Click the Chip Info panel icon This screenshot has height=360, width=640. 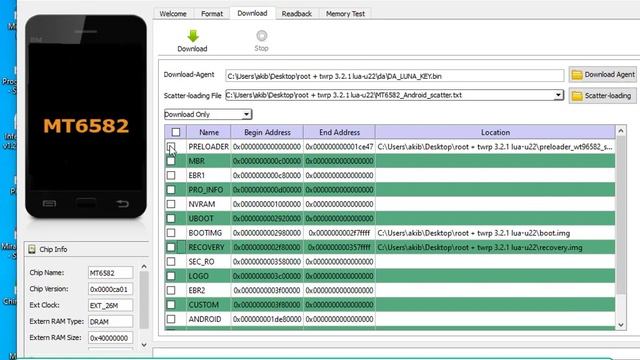pyautogui.click(x=32, y=249)
